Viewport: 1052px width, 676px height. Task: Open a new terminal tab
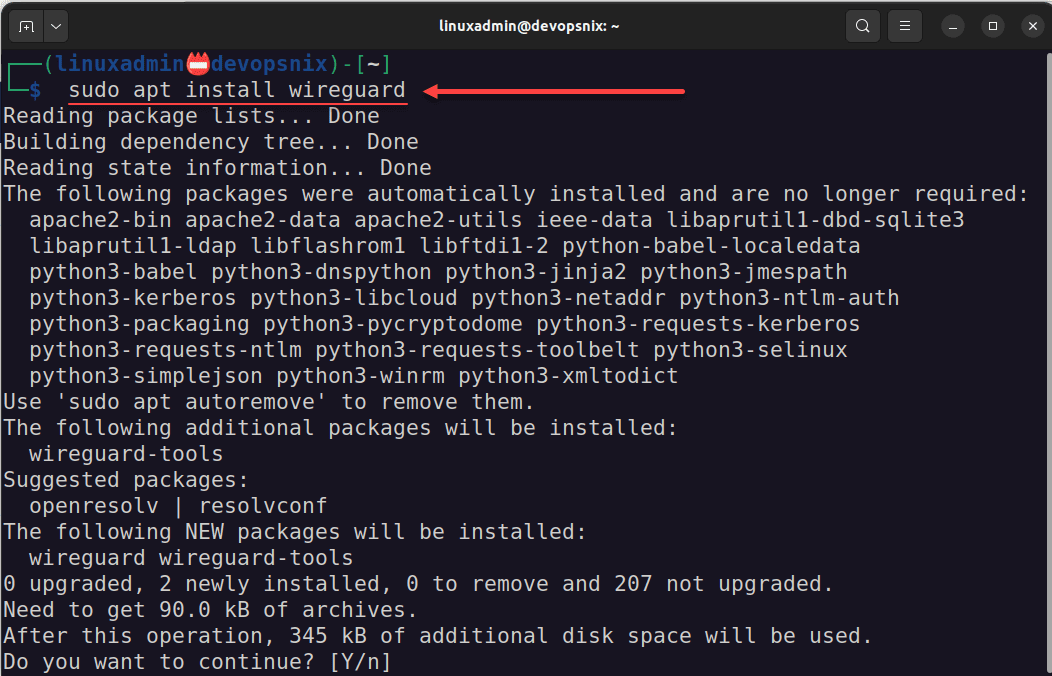tap(26, 25)
